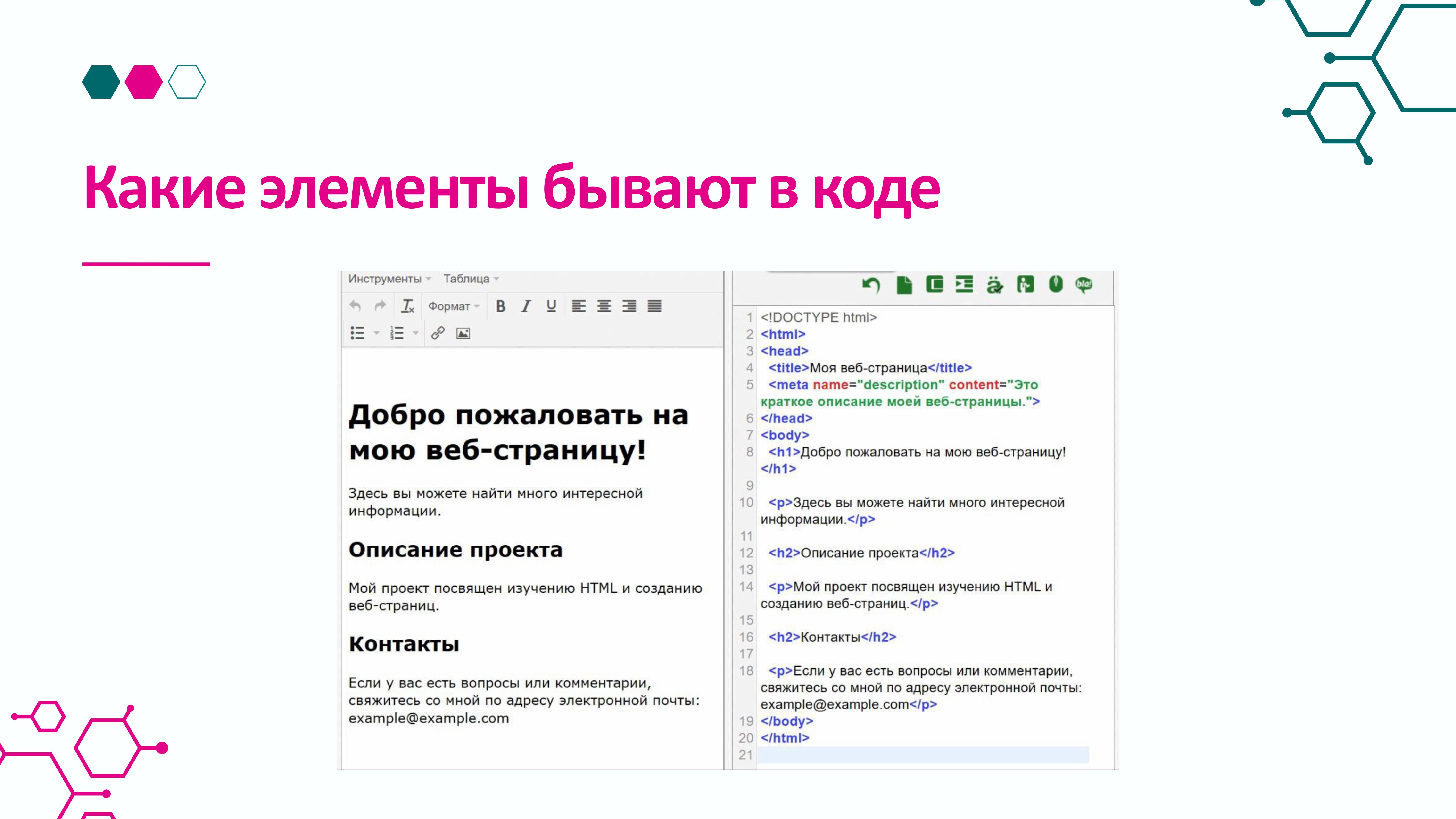Click the green undo arrow above the code

[871, 285]
